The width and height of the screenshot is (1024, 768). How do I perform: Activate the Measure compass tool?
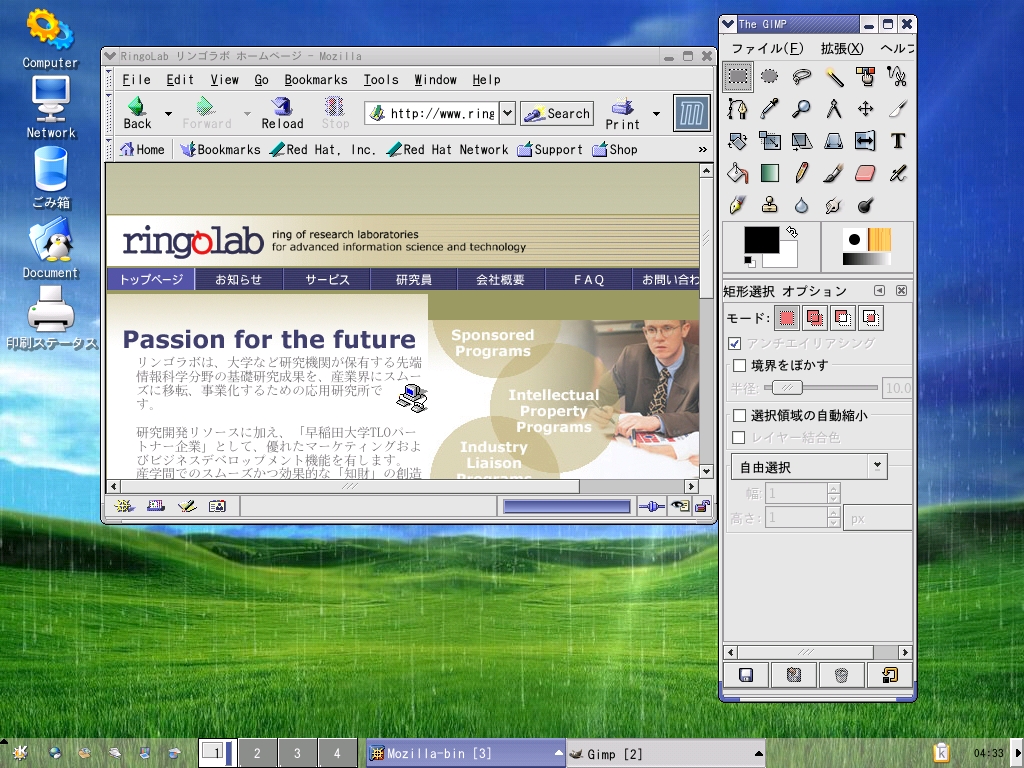834,108
